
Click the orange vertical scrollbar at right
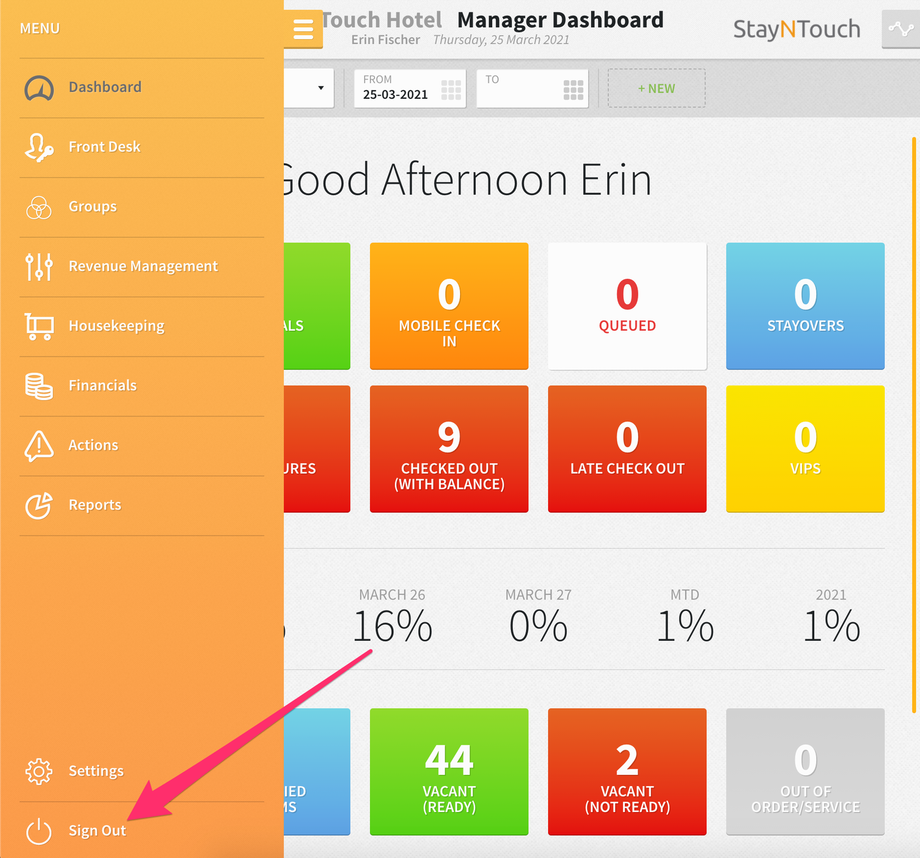914,425
